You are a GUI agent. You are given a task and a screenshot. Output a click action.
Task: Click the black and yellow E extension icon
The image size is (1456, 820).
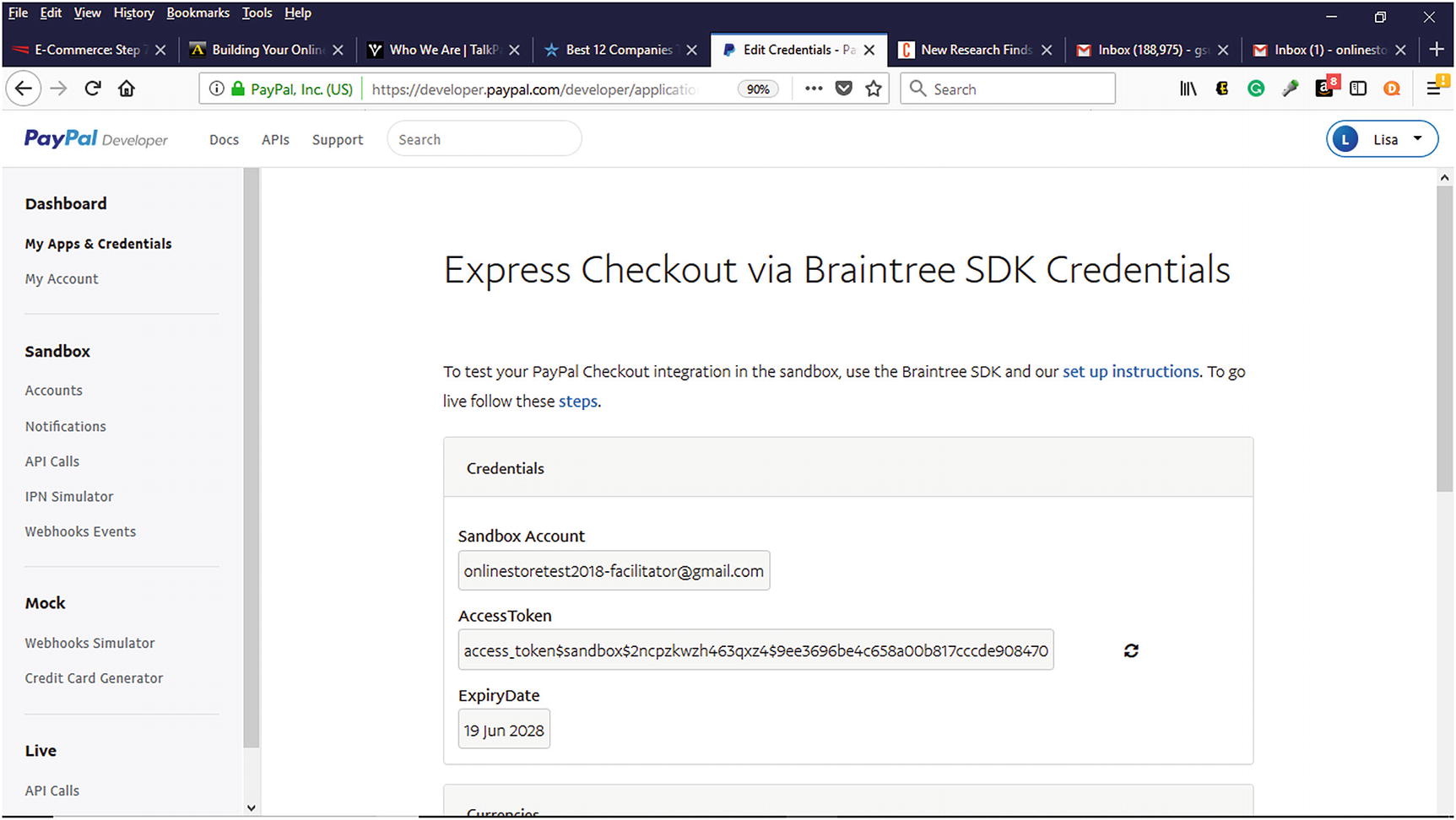1222,89
